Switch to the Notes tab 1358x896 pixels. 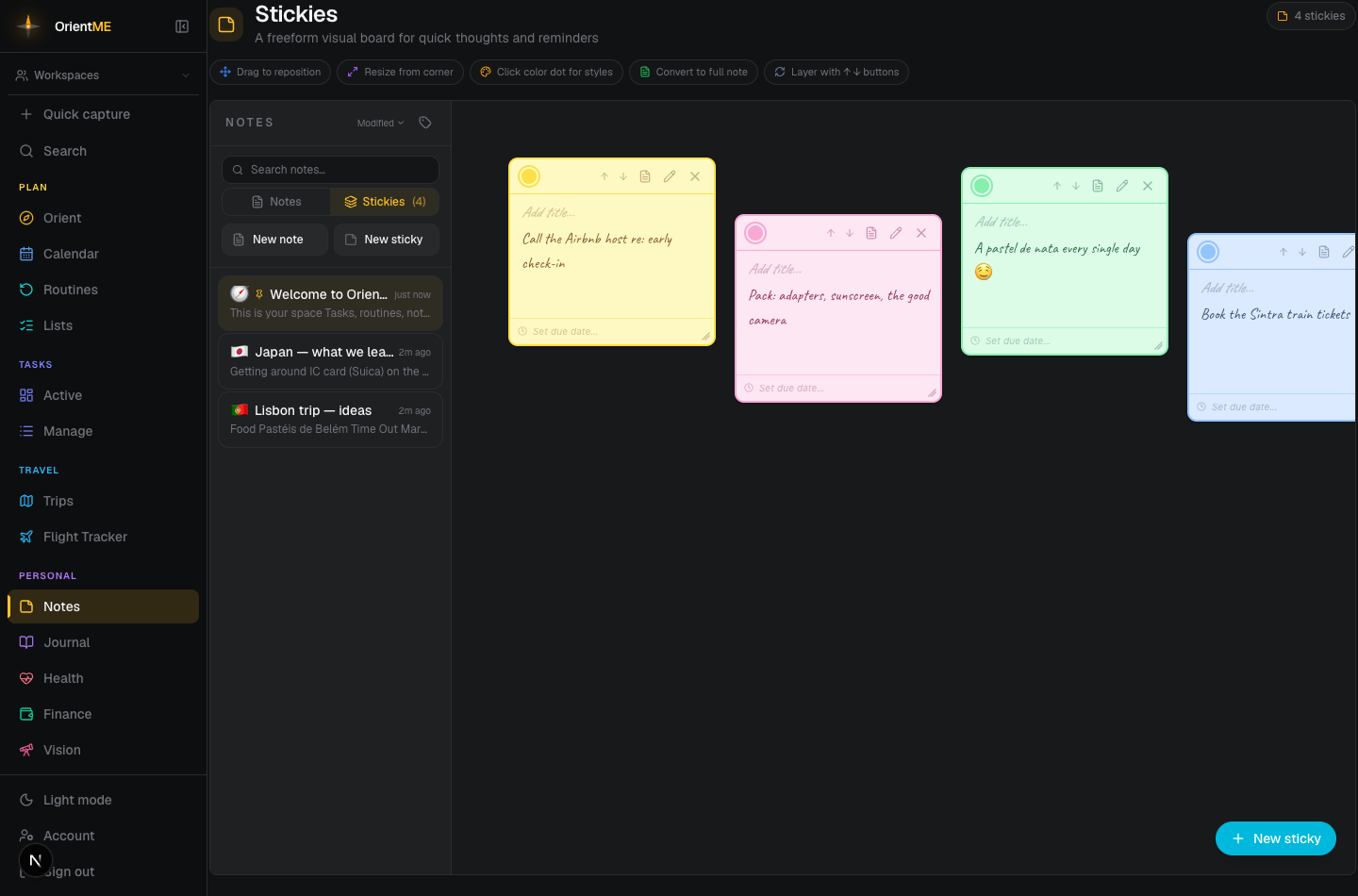[x=276, y=202]
